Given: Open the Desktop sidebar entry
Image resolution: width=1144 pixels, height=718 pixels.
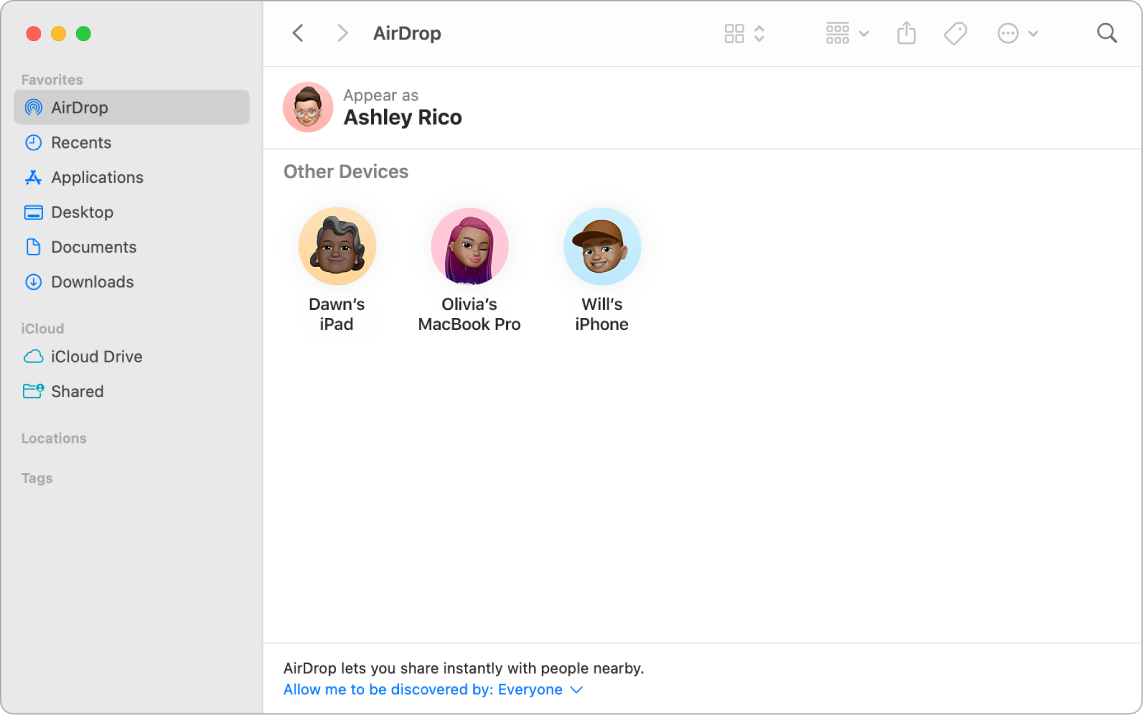Looking at the screenshot, I should coord(82,212).
